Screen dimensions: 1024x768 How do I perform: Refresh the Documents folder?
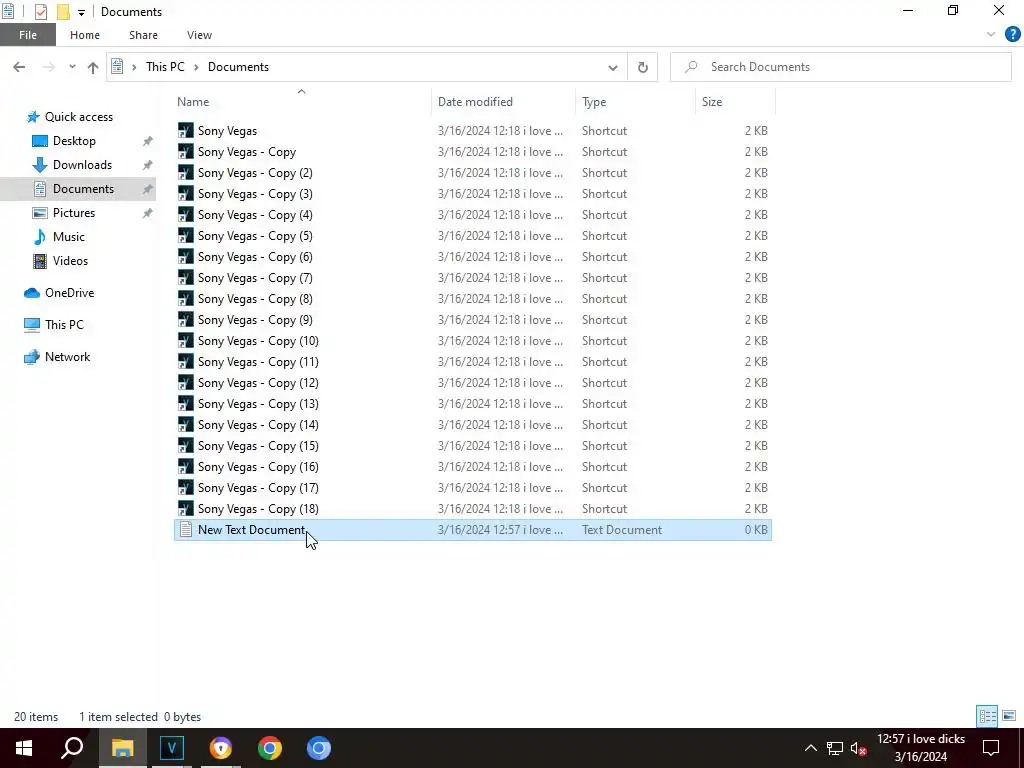(643, 67)
